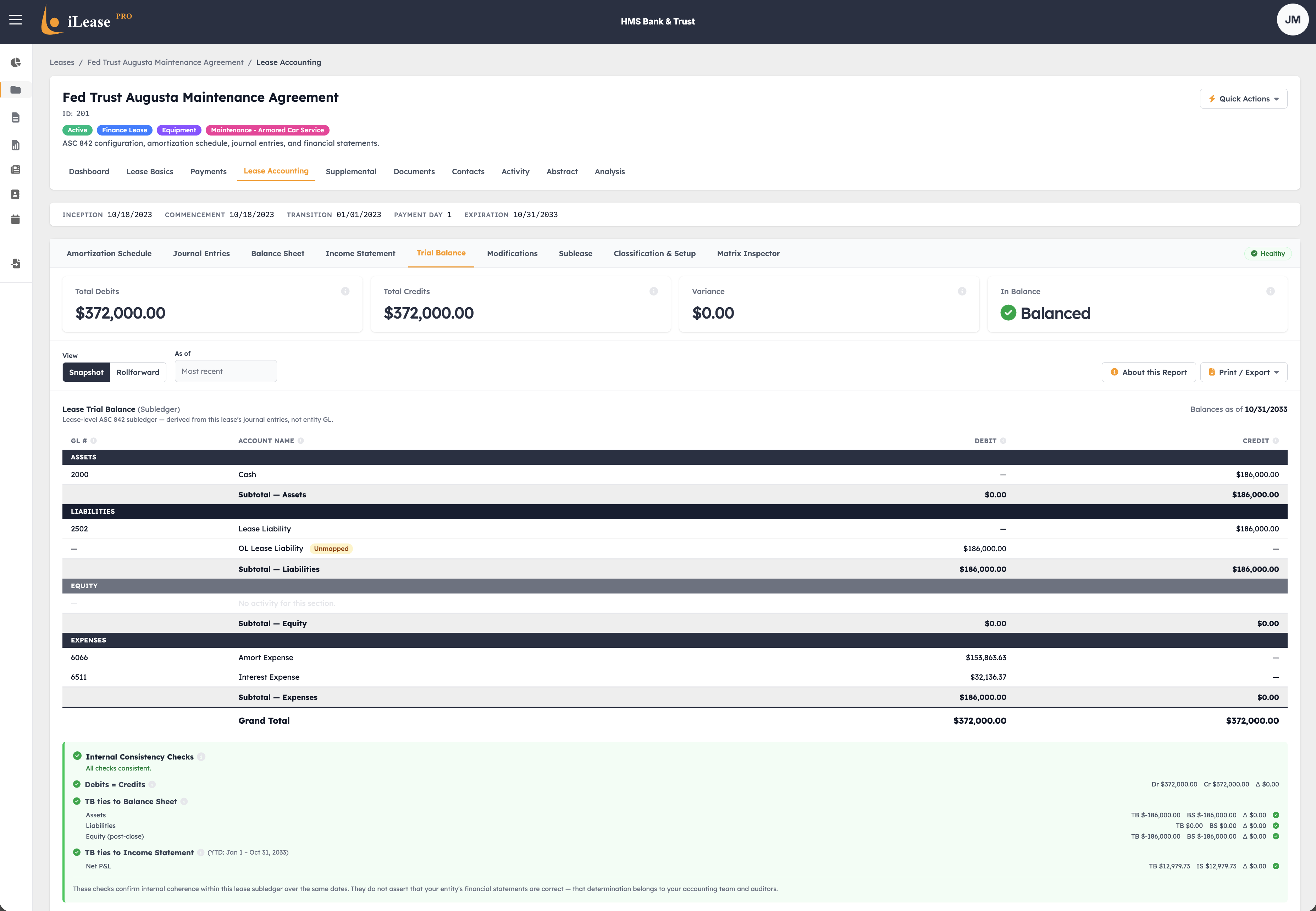
Task: Click the Unmapped badge on OL Lease Liability
Action: (331, 548)
